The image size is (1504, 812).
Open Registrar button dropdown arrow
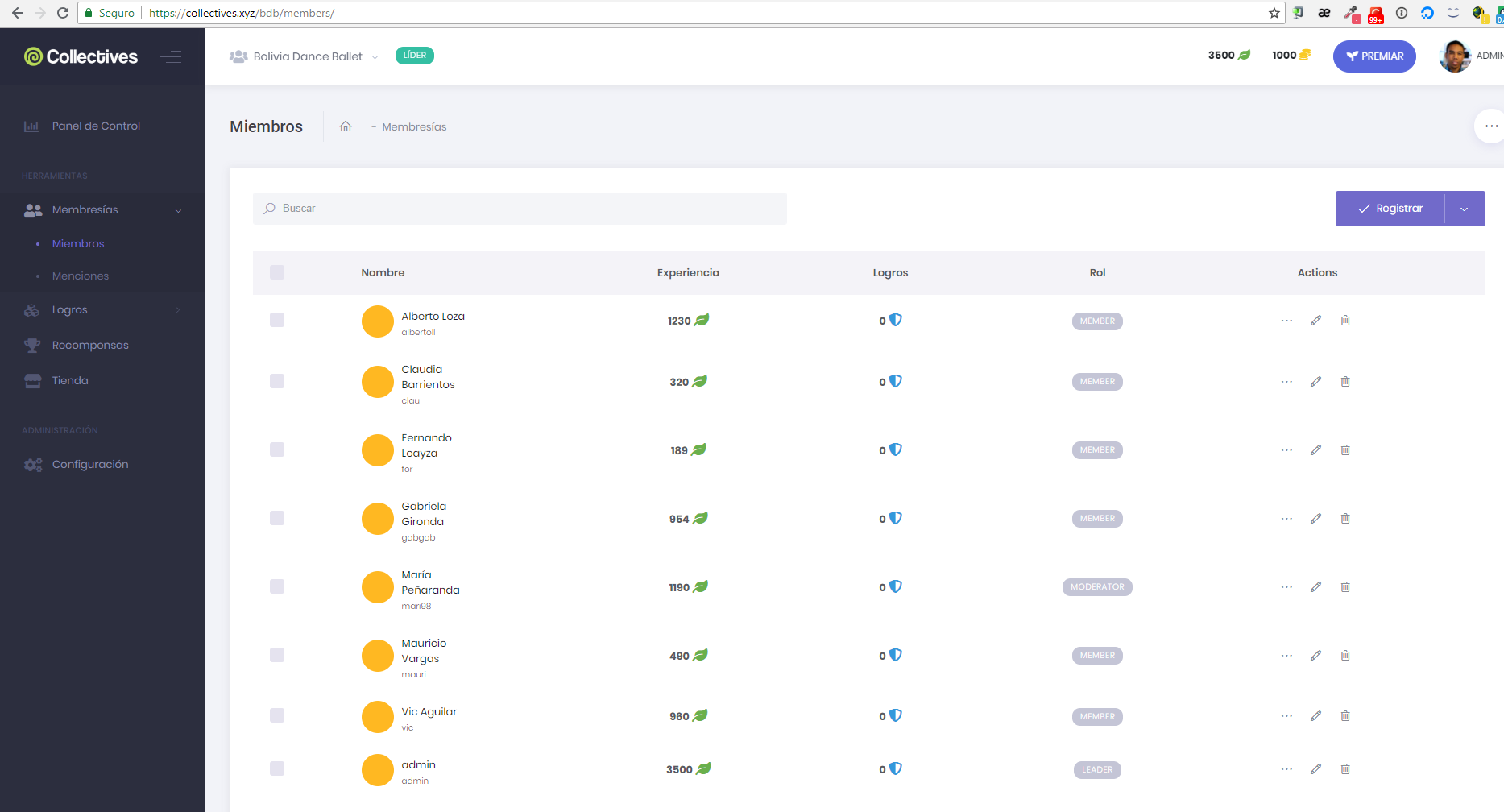(x=1465, y=209)
